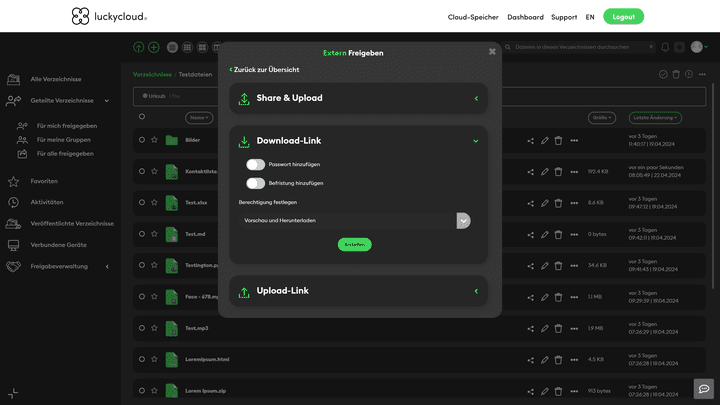Open the Favoriten star in the sidebar
Viewport: 720px width, 405px height.
13,181
